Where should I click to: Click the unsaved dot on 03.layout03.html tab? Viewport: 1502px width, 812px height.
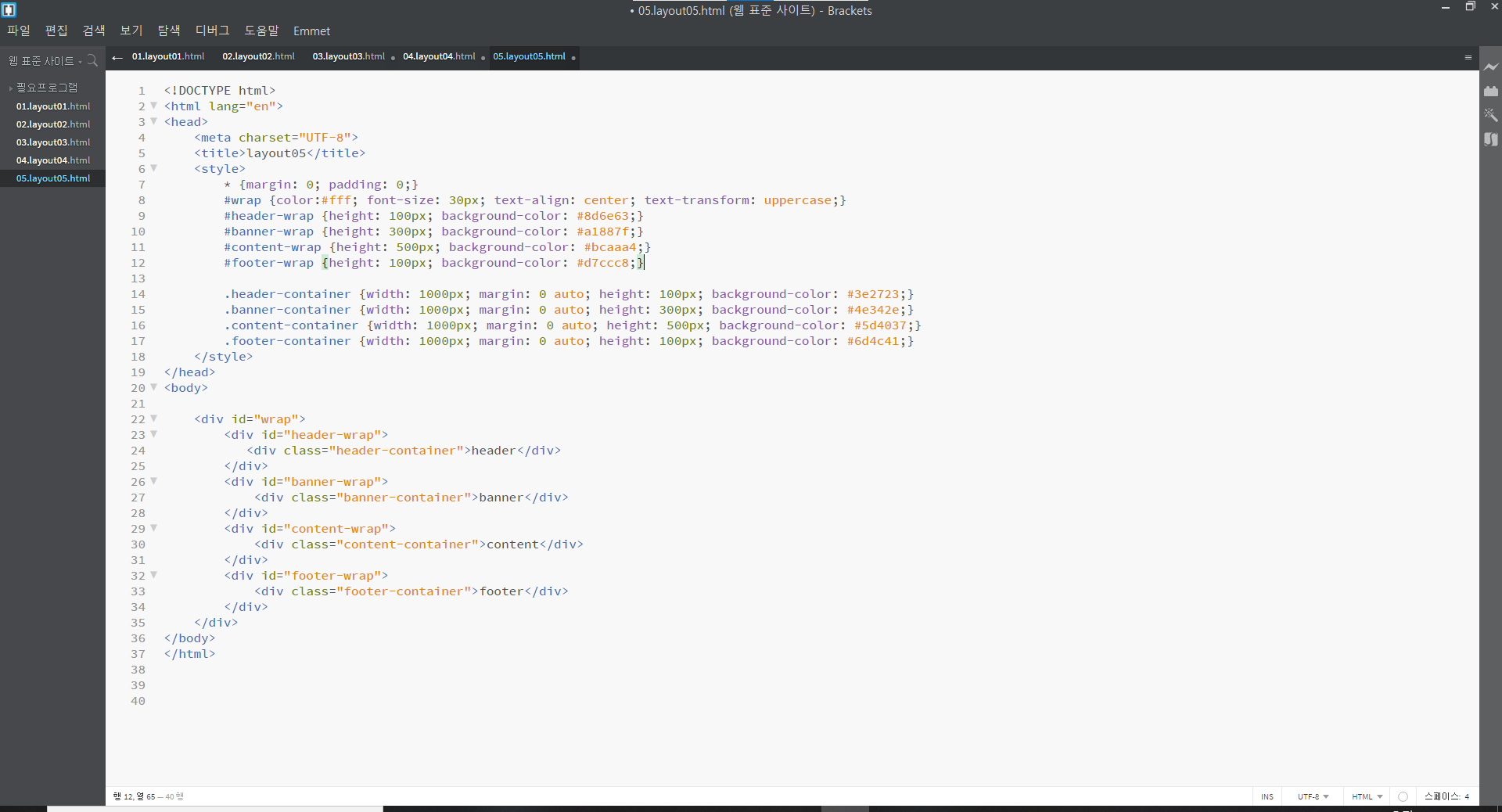(x=393, y=58)
